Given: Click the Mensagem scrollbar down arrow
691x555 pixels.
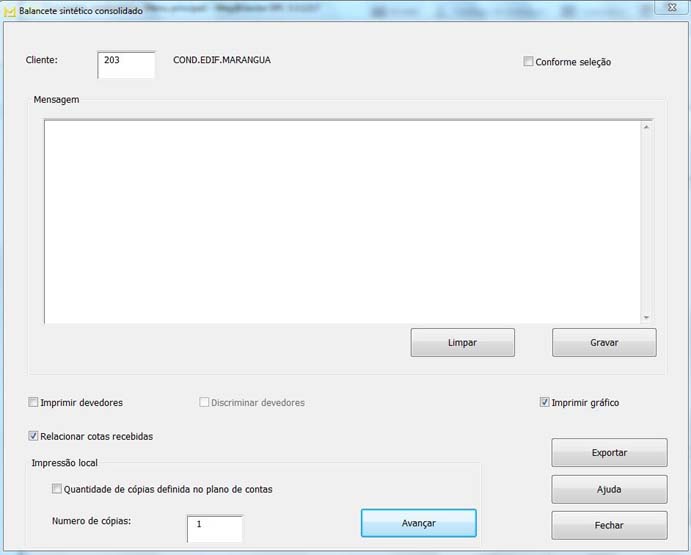Looking at the screenshot, I should (646, 317).
